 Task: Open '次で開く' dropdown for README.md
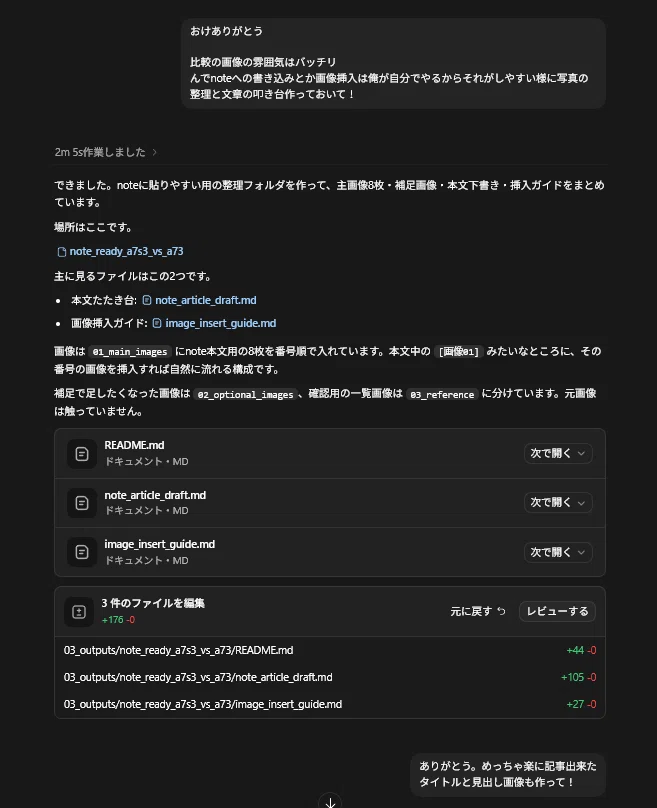[558, 453]
